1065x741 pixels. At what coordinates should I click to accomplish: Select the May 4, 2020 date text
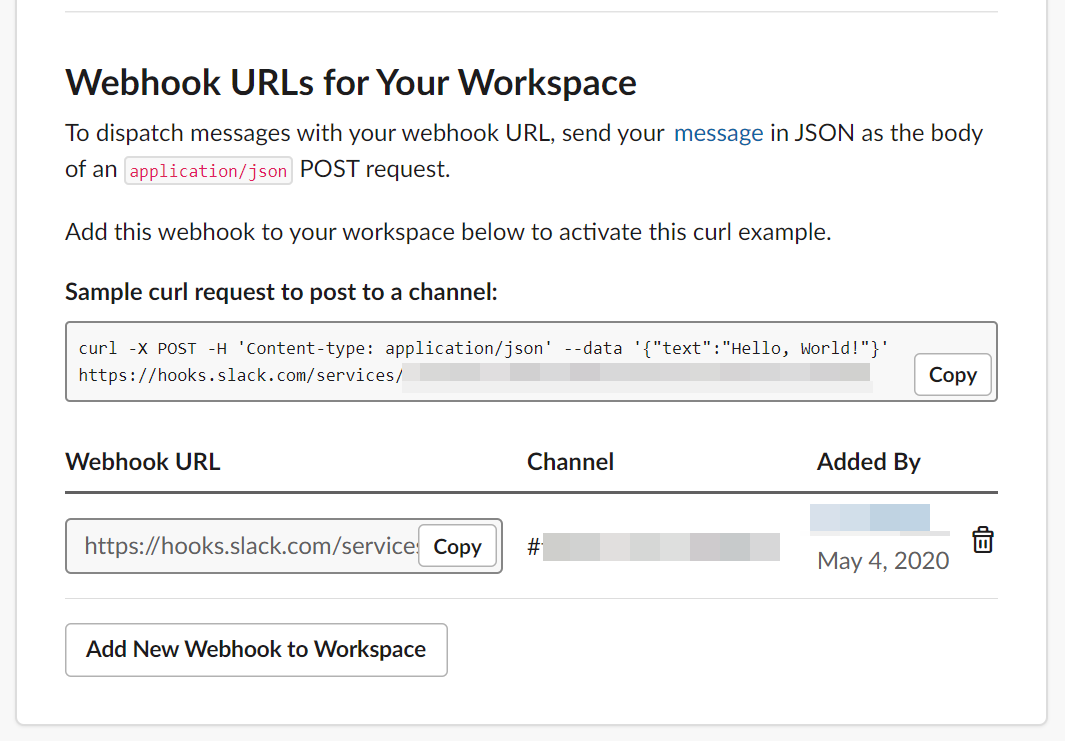(x=882, y=561)
